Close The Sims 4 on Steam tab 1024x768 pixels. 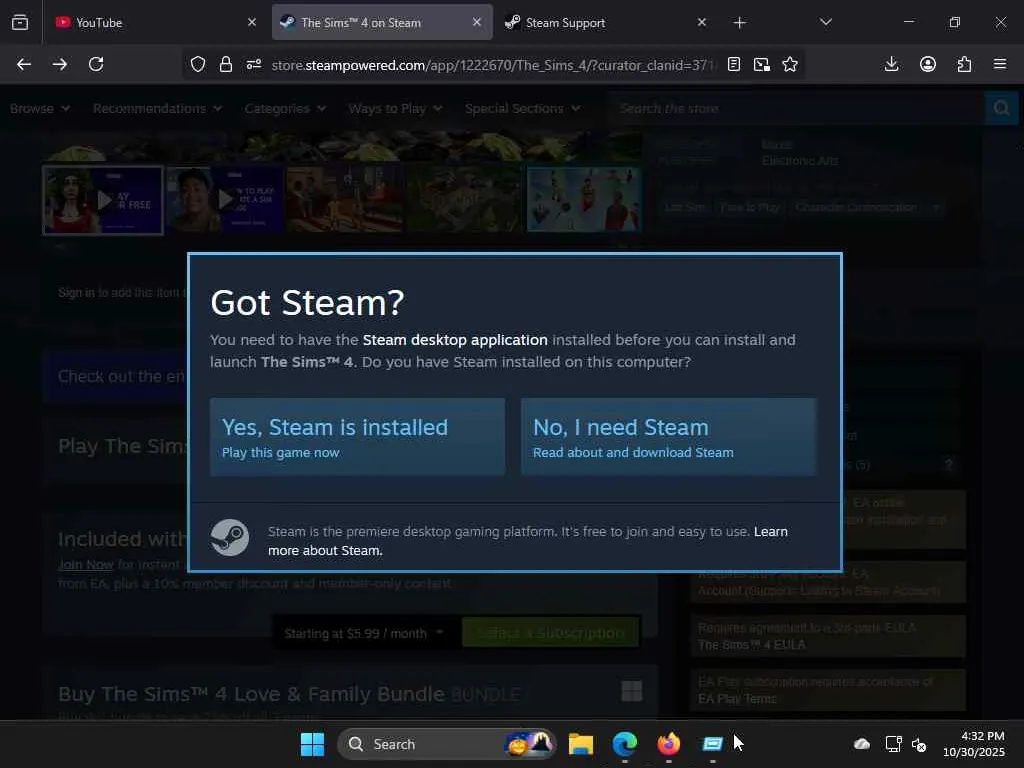click(x=477, y=22)
